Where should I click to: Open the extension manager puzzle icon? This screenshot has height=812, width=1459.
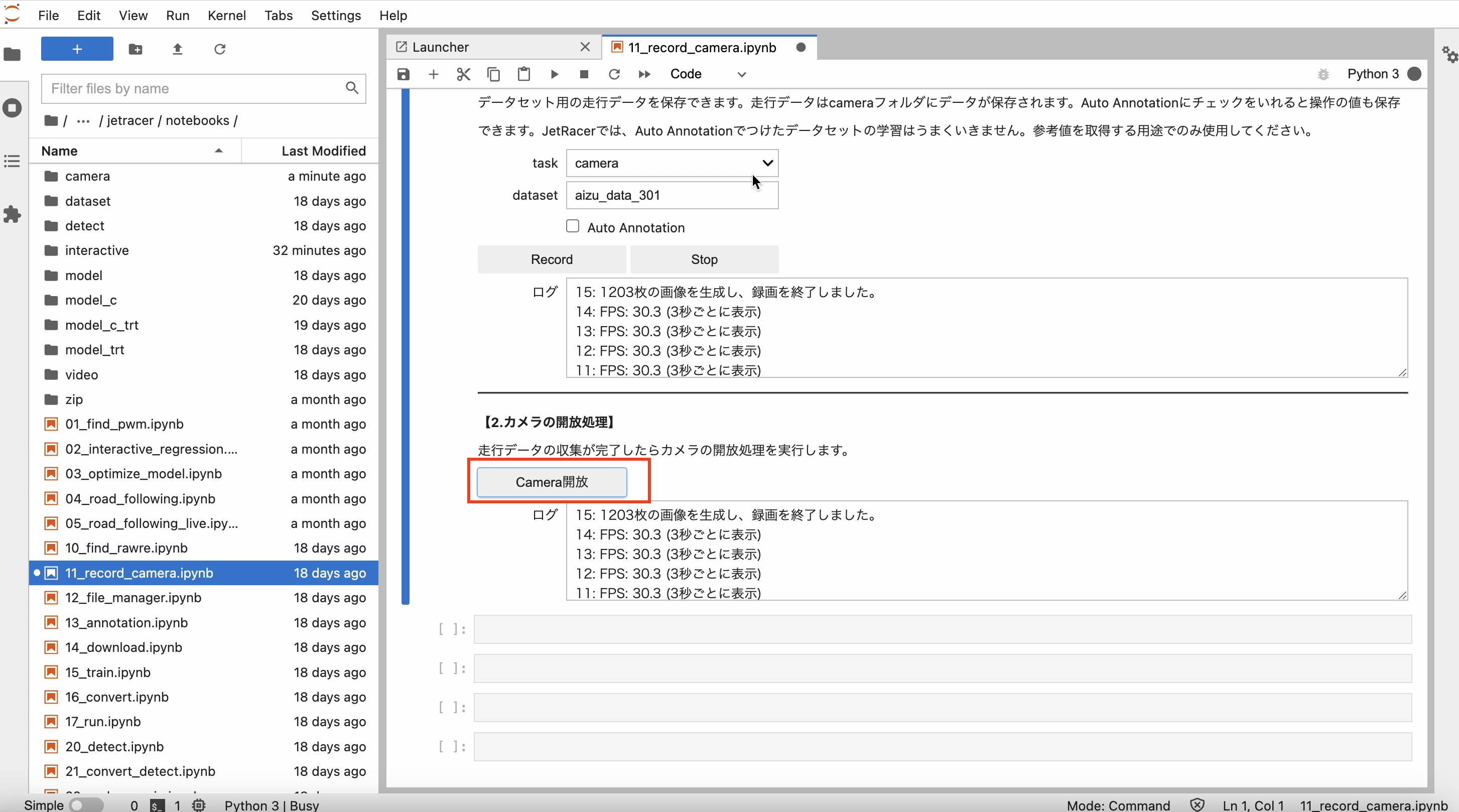[12, 215]
